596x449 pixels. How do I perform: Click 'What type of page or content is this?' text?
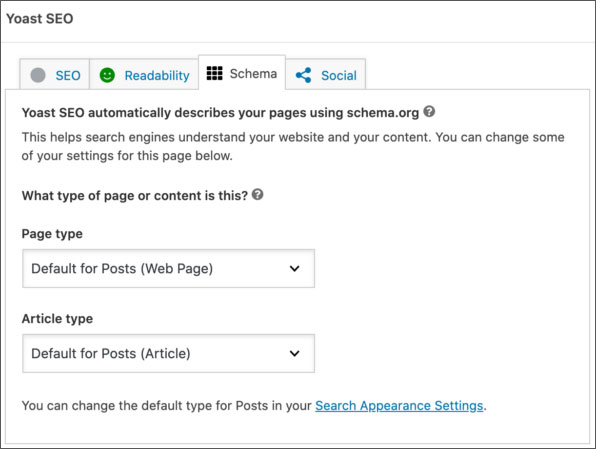point(135,195)
